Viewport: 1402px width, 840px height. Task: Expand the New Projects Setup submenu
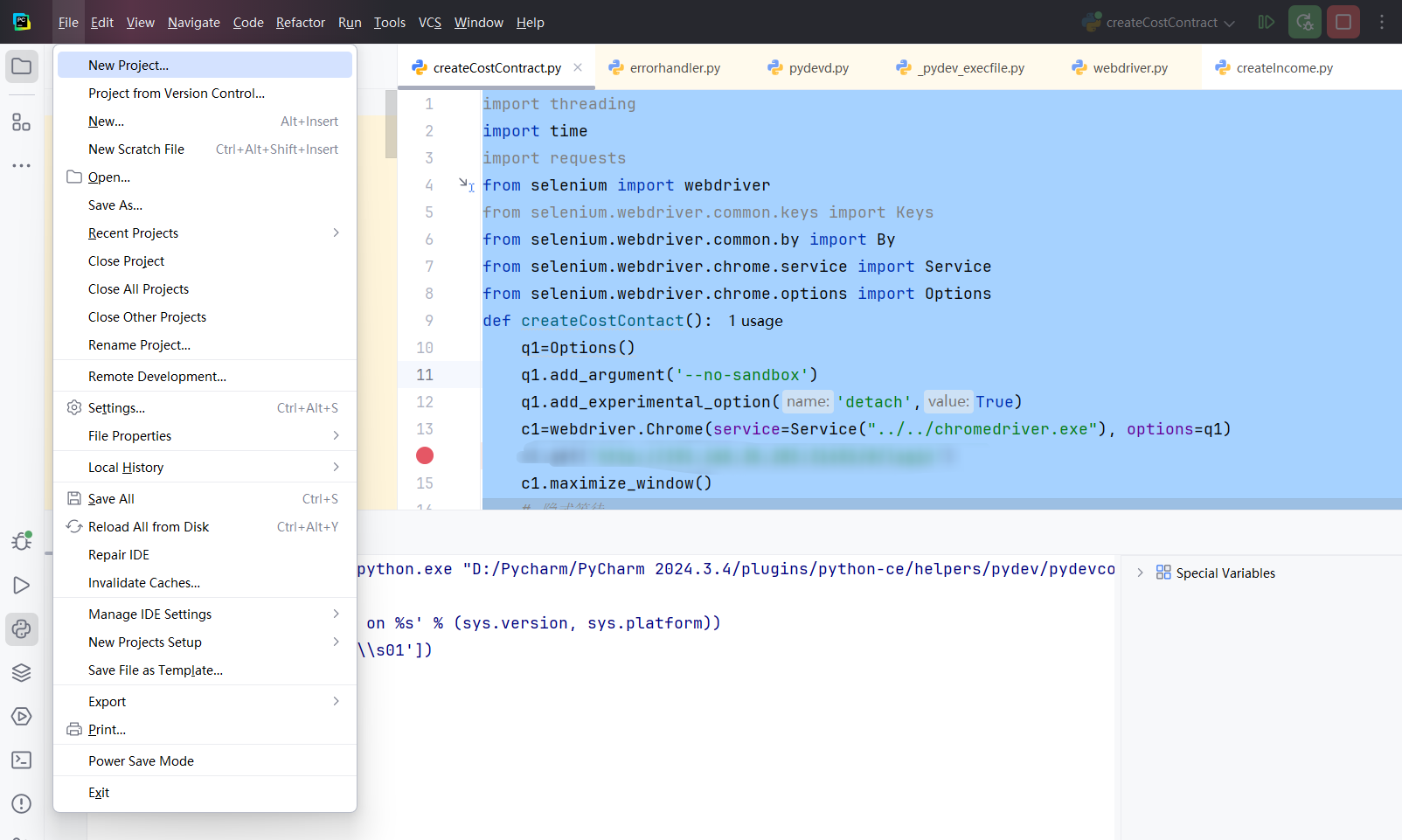336,642
